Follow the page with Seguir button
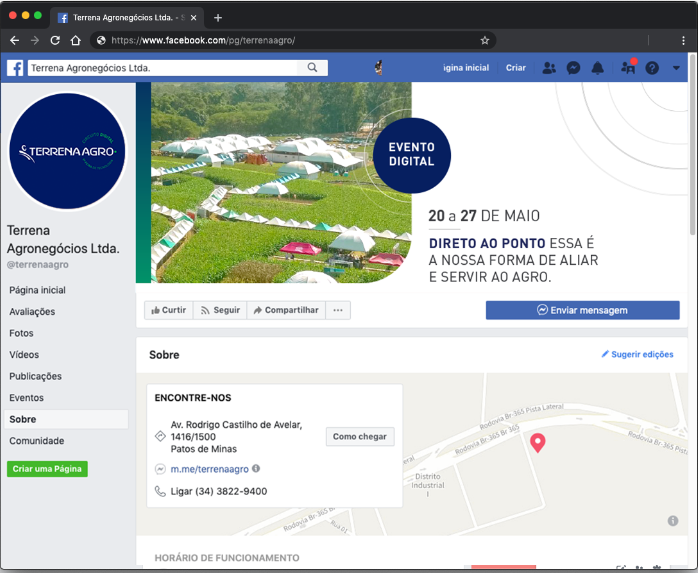Viewport: 698px width, 573px height. click(x=220, y=310)
